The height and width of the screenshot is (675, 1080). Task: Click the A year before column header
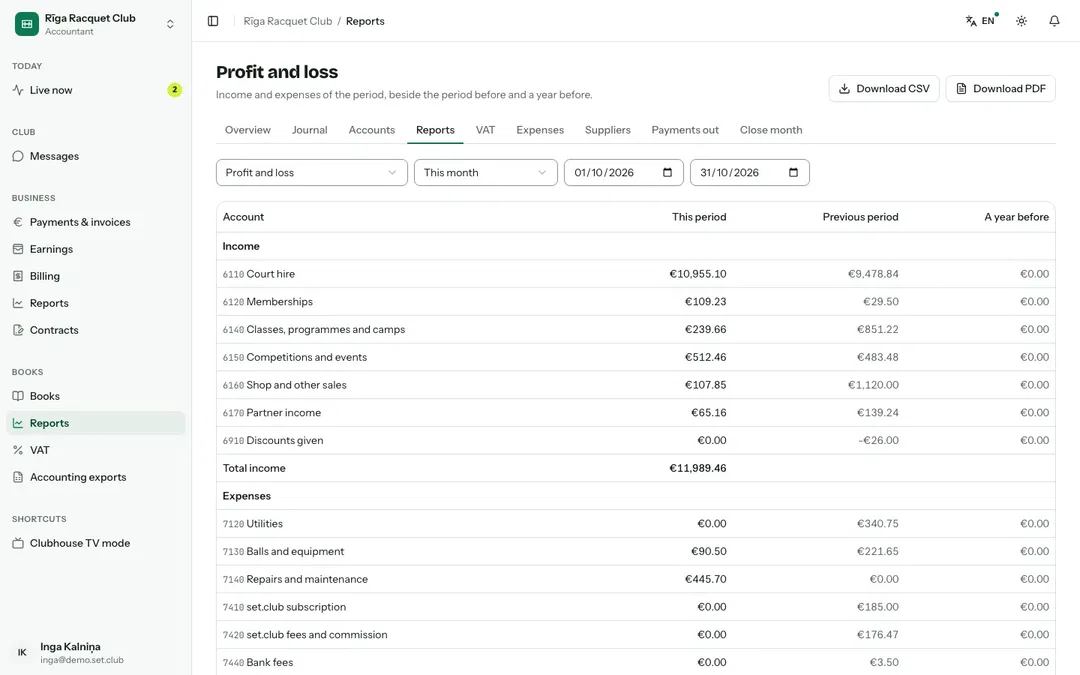point(1017,217)
